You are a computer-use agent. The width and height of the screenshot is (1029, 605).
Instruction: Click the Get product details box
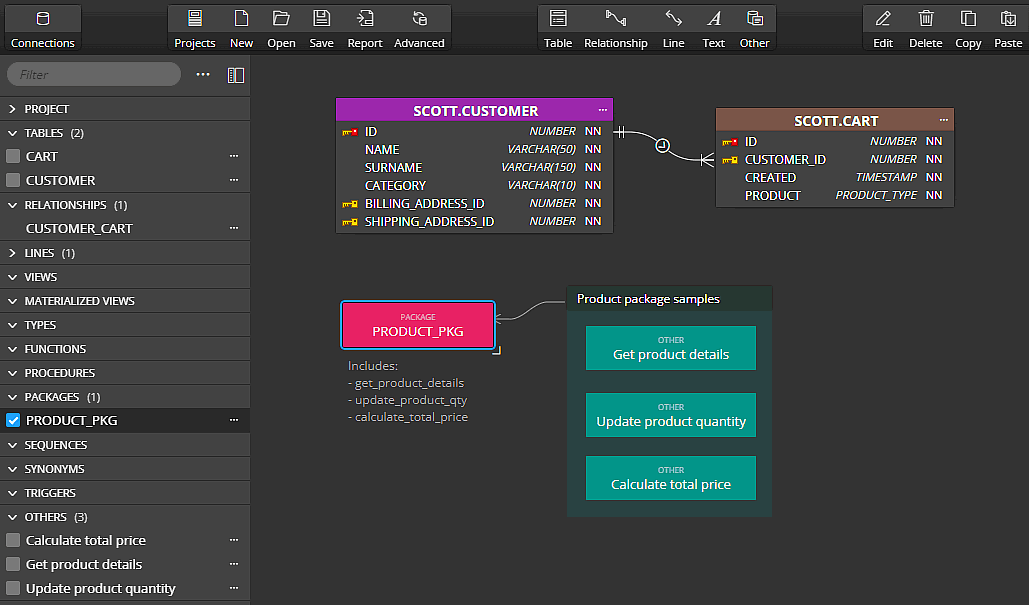670,348
